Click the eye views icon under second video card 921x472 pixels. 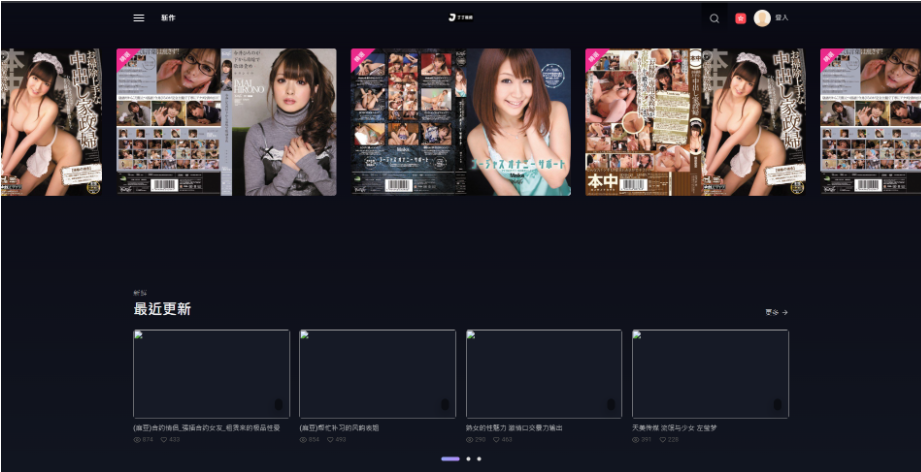click(x=304, y=439)
